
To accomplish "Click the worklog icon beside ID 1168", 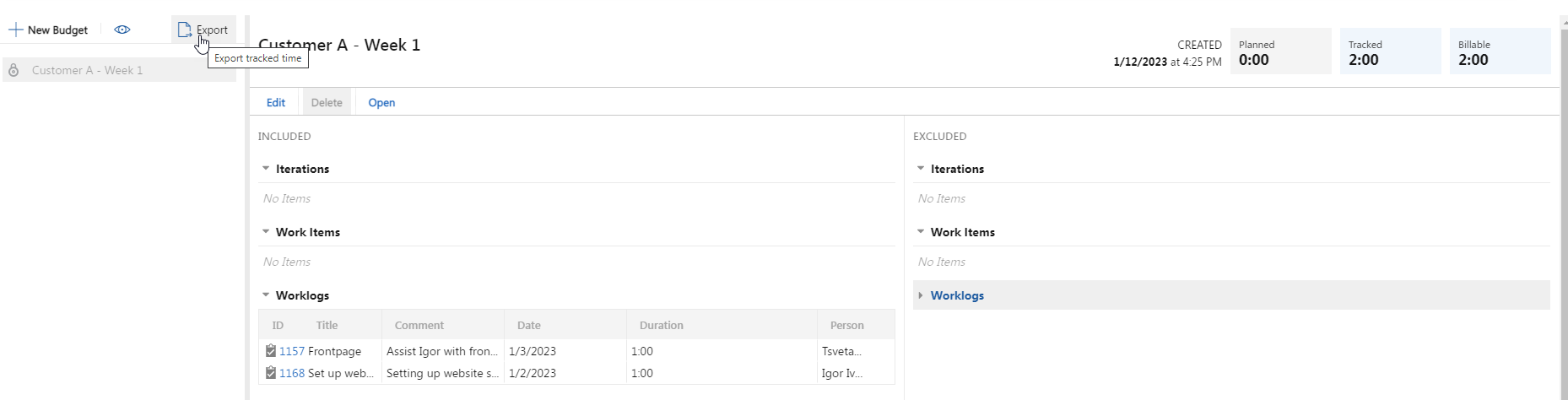I will click(x=270, y=372).
